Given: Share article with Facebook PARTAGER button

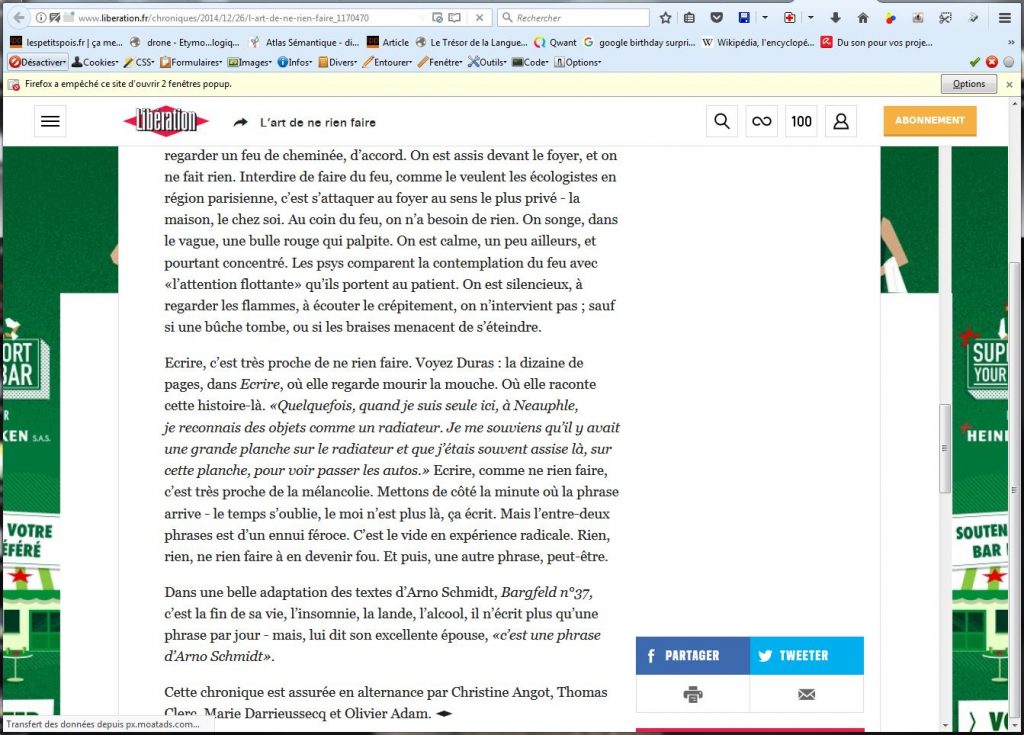Looking at the screenshot, I should click(693, 655).
